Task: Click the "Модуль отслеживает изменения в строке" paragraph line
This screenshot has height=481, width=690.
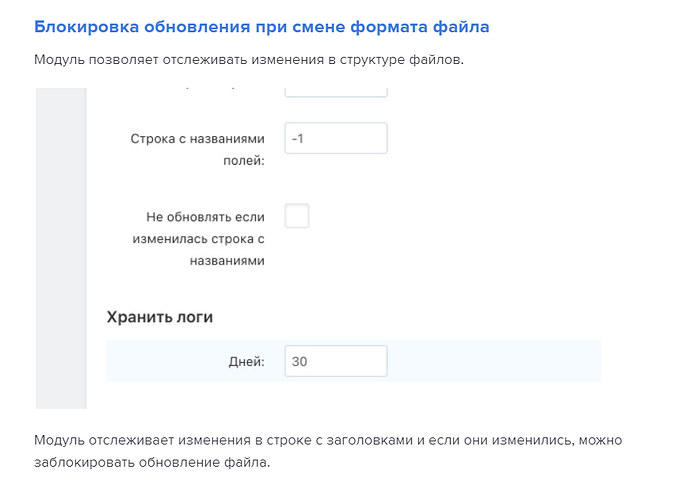Action: click(328, 440)
